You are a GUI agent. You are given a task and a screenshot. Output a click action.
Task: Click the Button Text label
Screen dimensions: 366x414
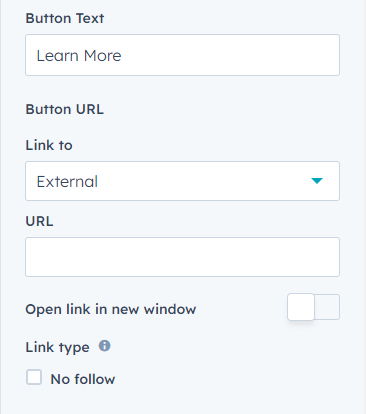tap(65, 18)
